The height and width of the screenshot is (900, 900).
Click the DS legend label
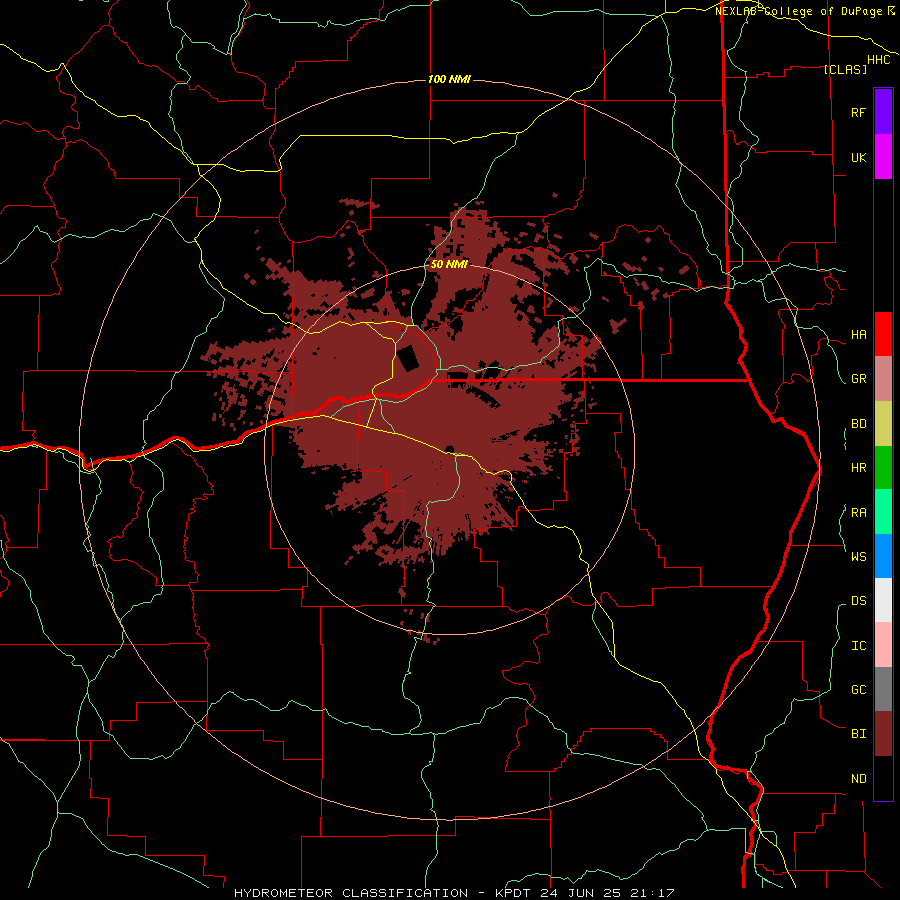tap(858, 601)
